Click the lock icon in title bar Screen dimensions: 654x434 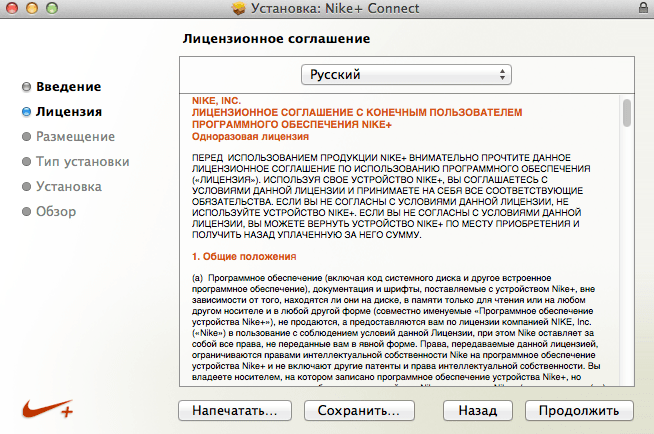pyautogui.click(x=643, y=7)
